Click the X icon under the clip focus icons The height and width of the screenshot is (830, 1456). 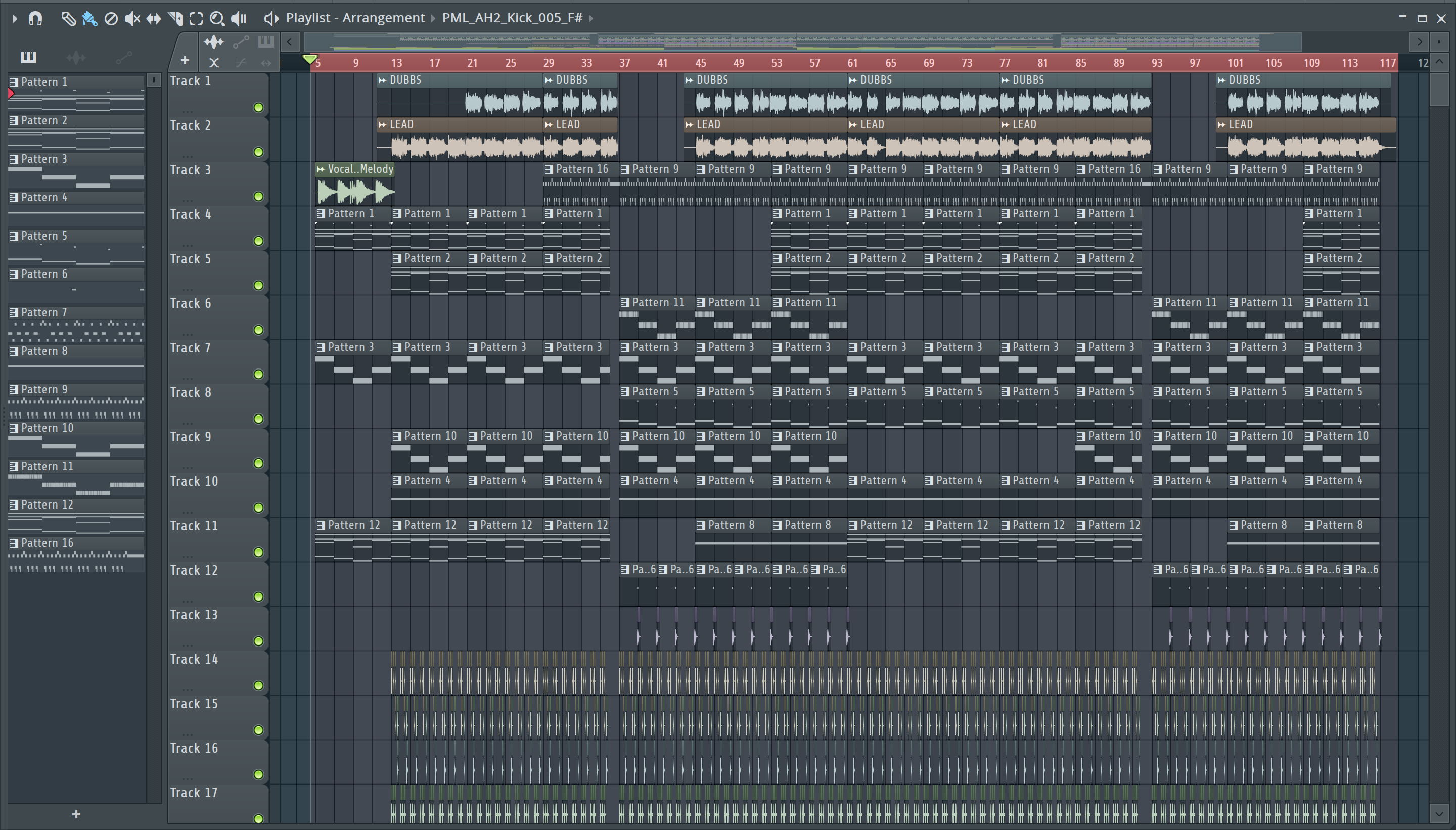[x=214, y=63]
